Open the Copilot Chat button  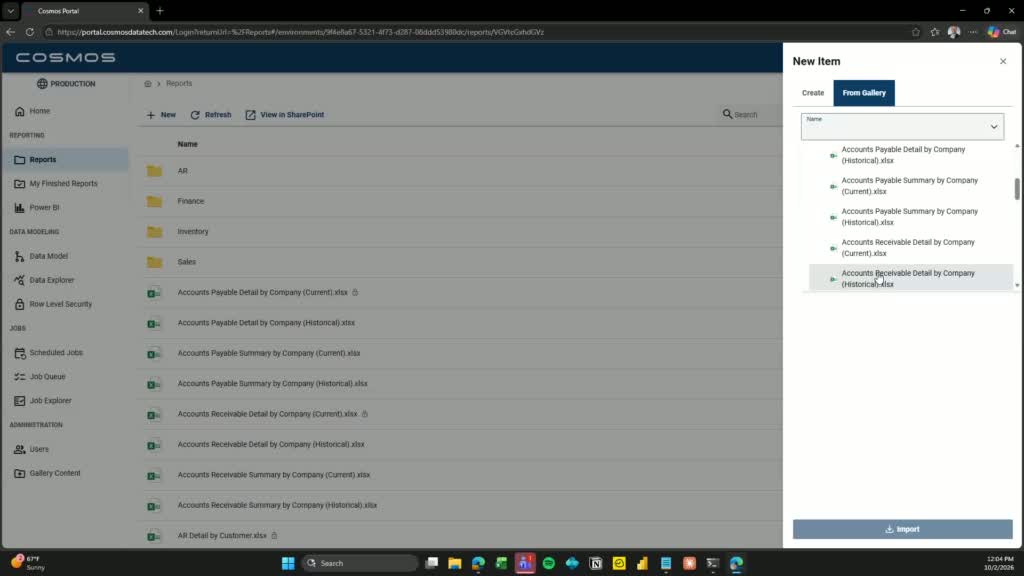click(x=1002, y=32)
